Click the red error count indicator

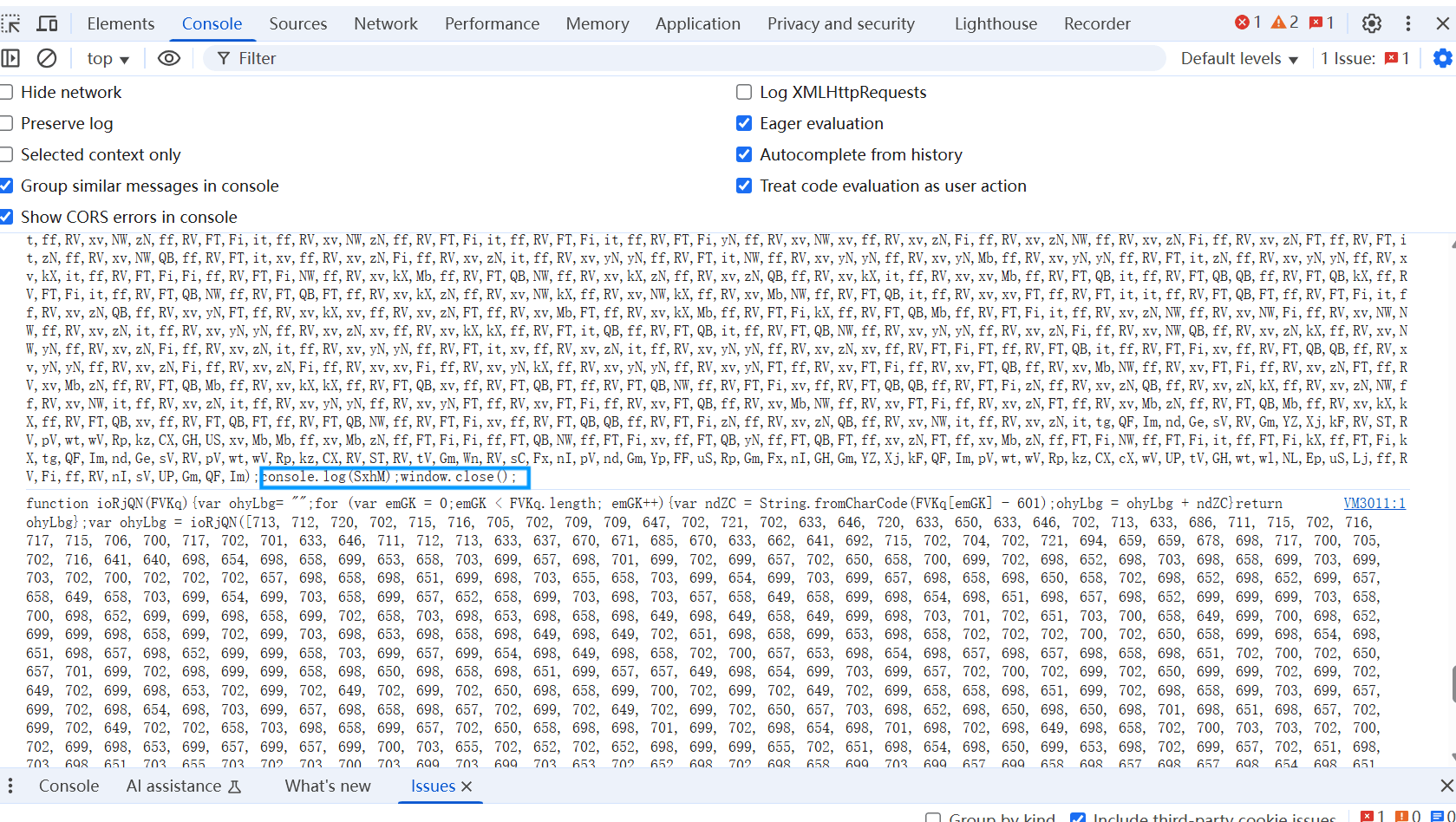1249,23
